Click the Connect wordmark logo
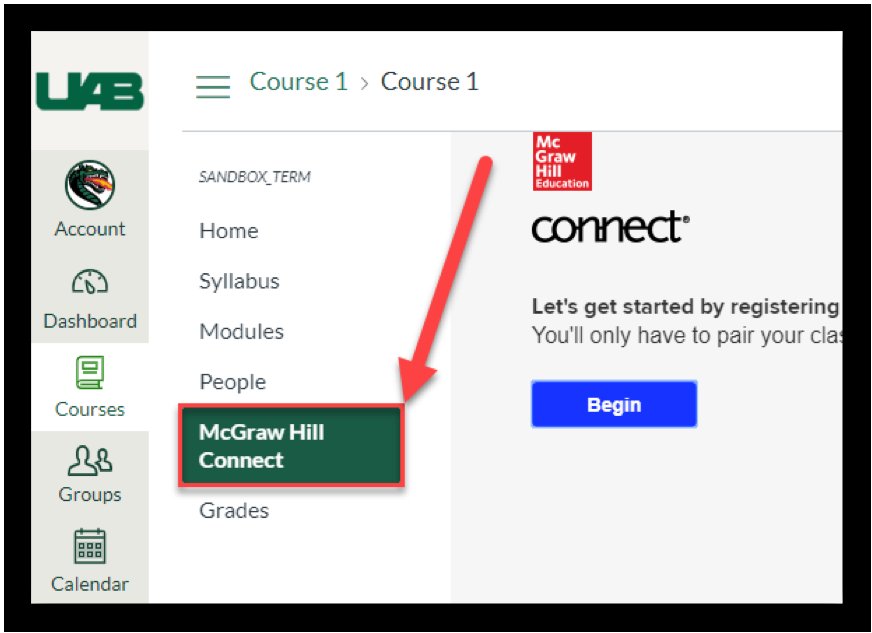The width and height of the screenshot is (872, 633). click(x=610, y=227)
